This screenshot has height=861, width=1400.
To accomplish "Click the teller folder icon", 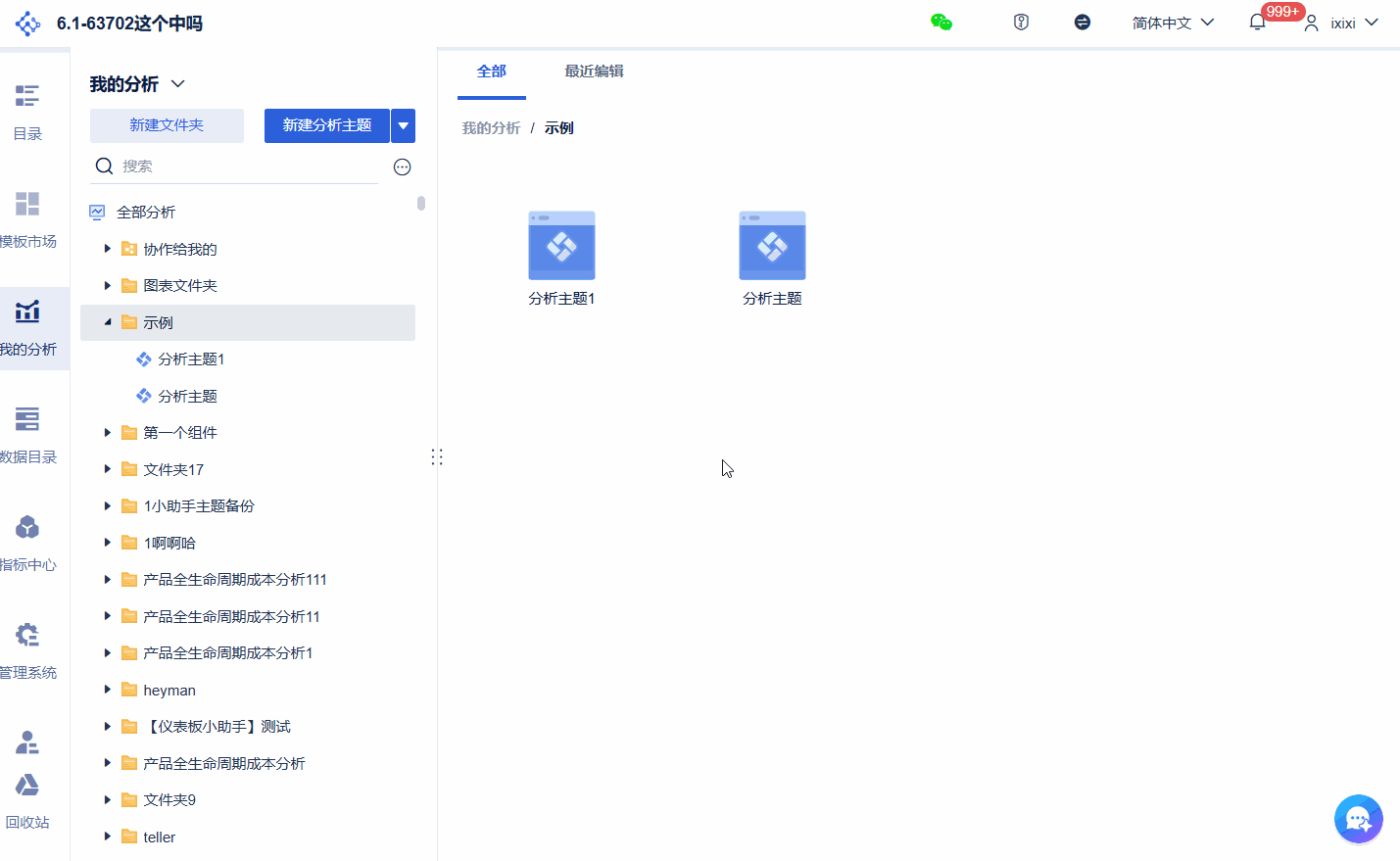I will pyautogui.click(x=128, y=837).
